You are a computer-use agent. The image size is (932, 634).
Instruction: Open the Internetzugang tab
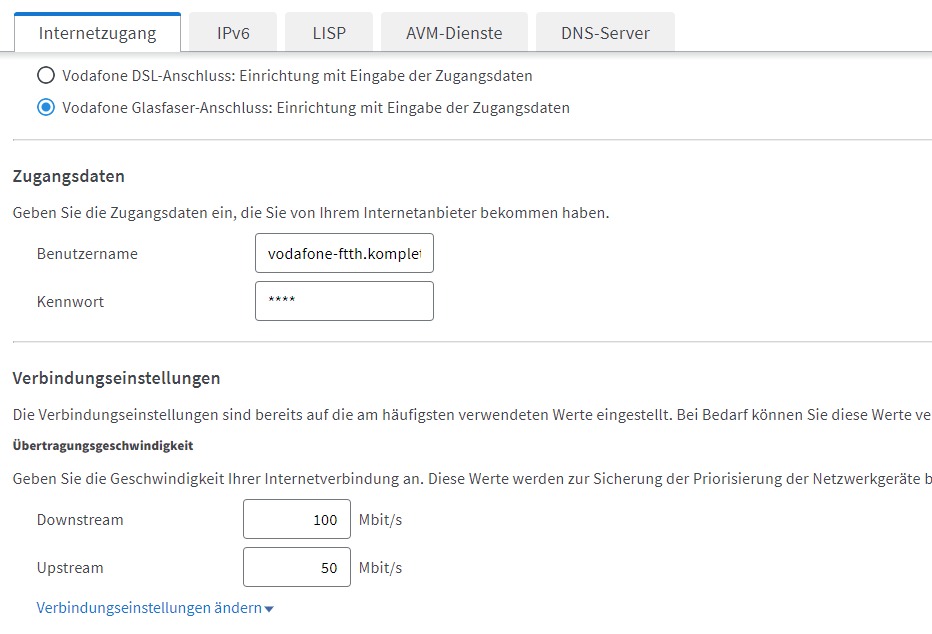[97, 33]
